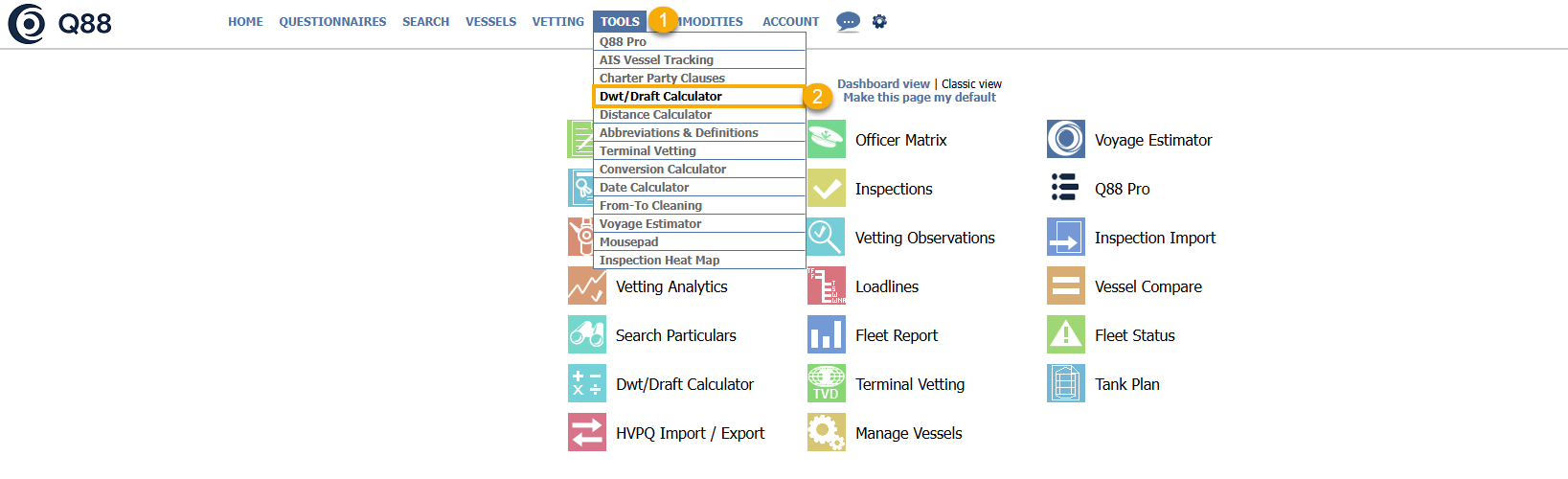Open the Vetting Analytics chart icon
Screen dimensions: 1568x479
[586, 286]
